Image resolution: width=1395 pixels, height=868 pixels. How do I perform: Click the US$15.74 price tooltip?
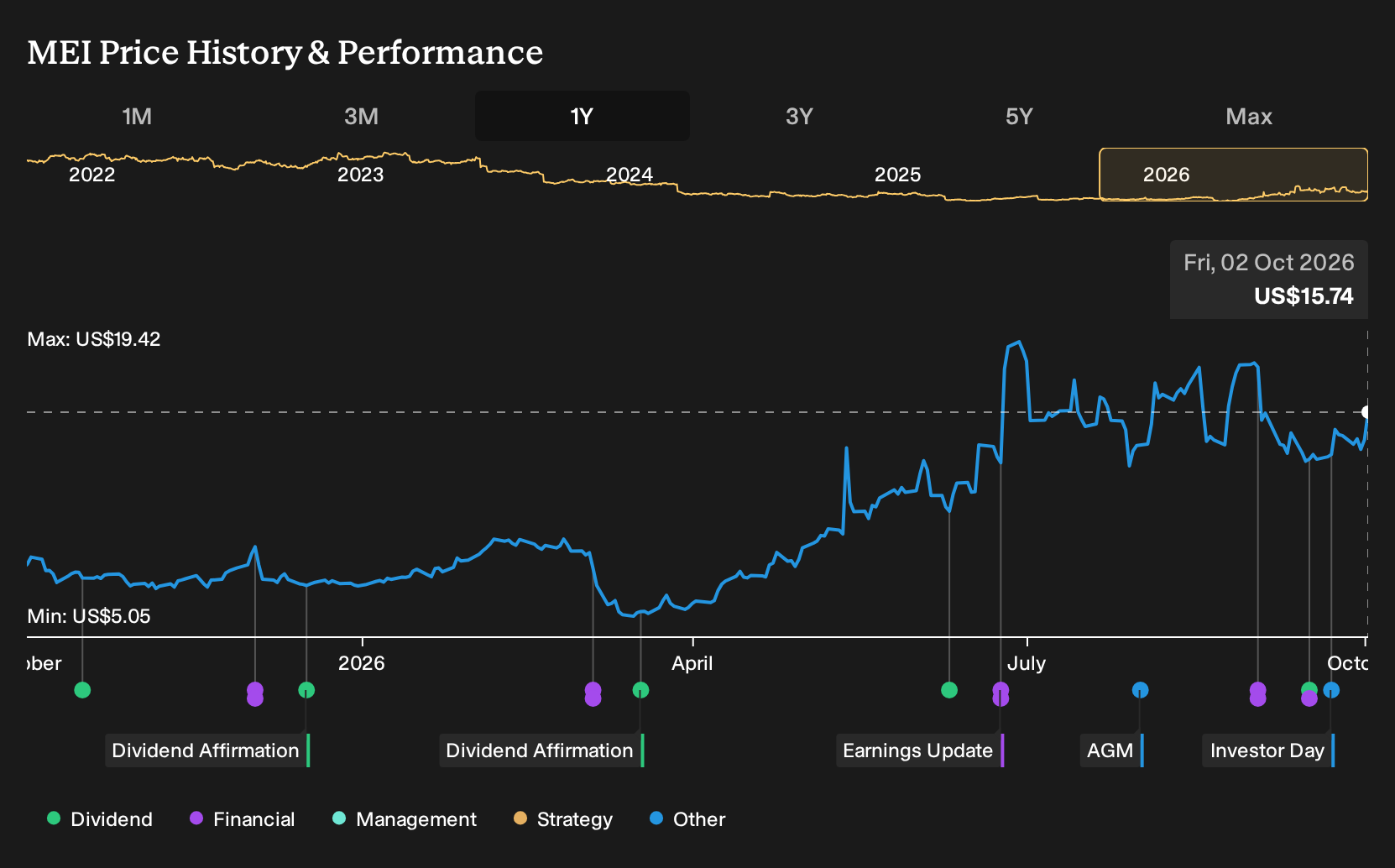coord(1269,280)
